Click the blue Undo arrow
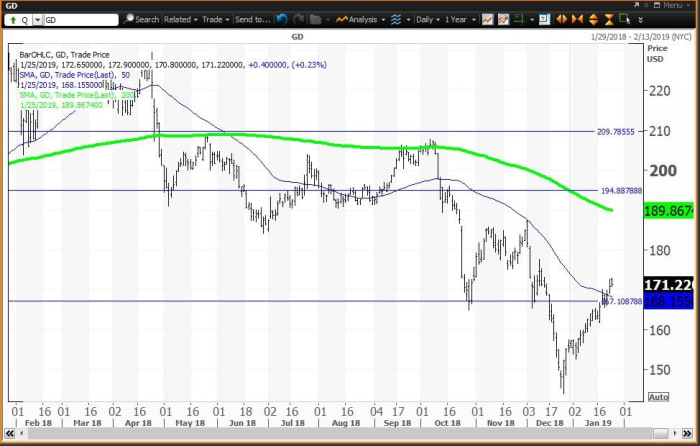 pyautogui.click(x=282, y=19)
